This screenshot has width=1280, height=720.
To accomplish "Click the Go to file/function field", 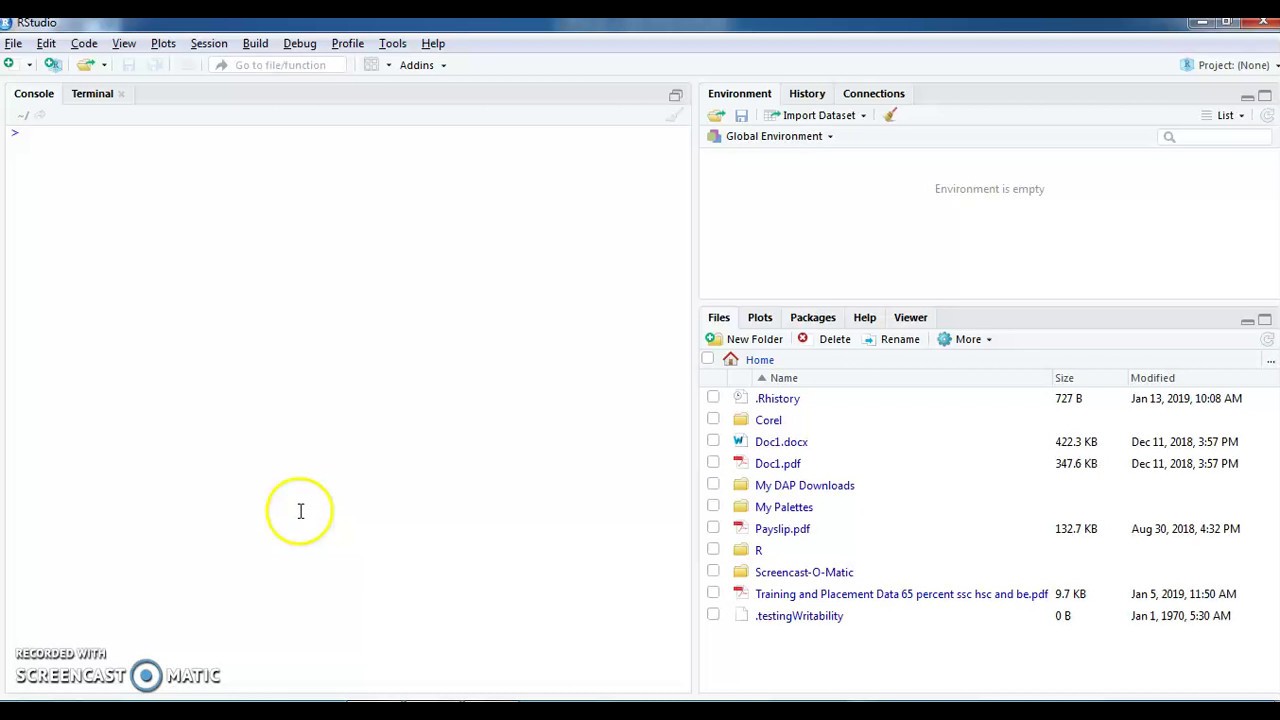I will coord(280,65).
